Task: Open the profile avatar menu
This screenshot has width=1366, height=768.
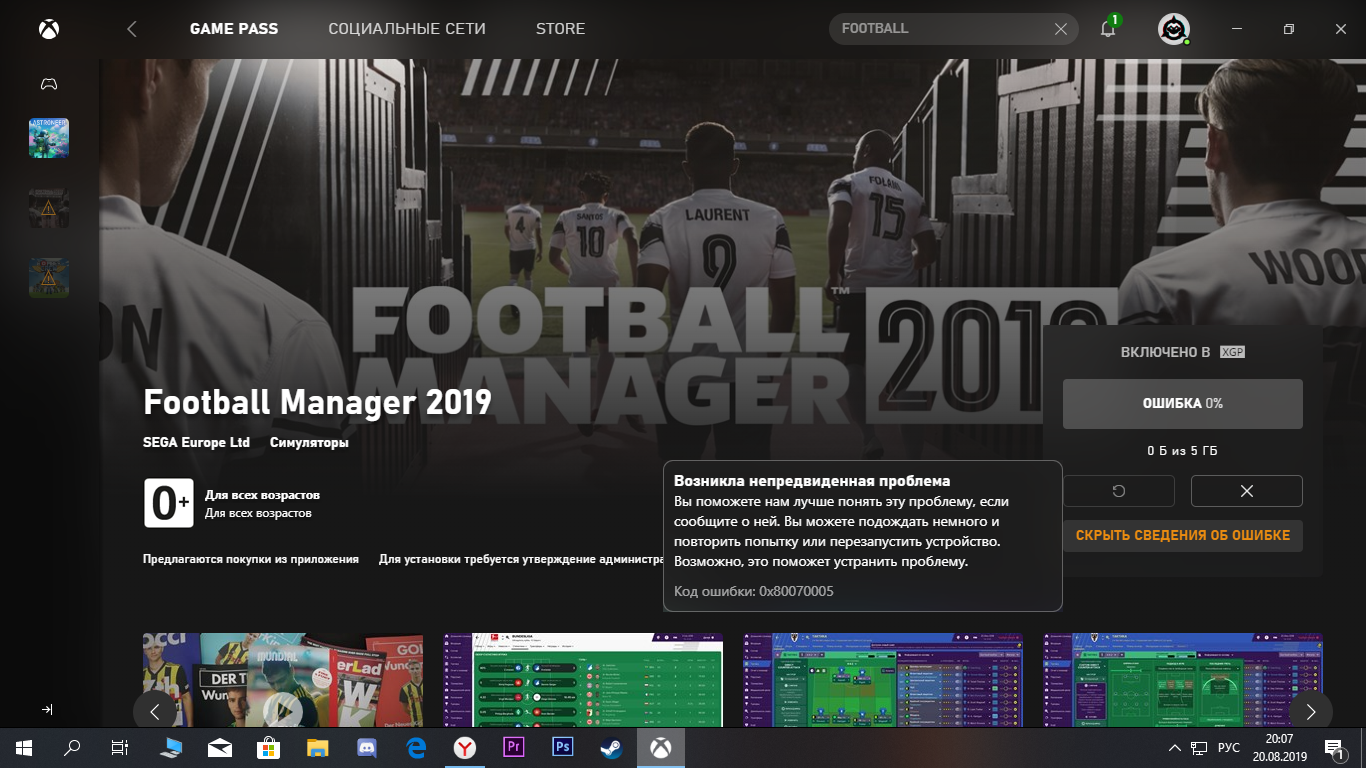Action: pyautogui.click(x=1173, y=29)
